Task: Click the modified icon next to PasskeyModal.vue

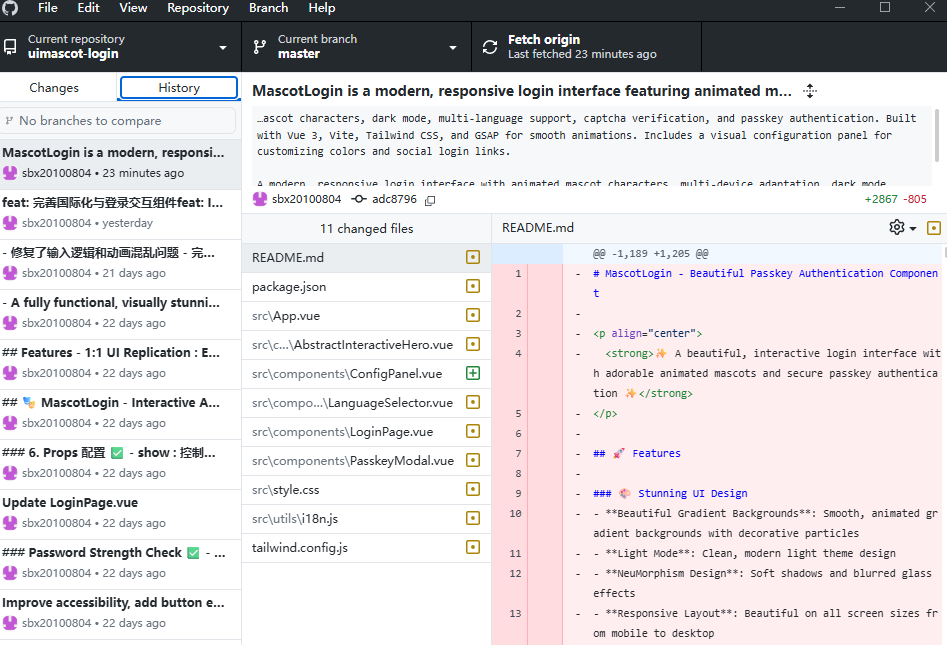Action: tap(473, 460)
